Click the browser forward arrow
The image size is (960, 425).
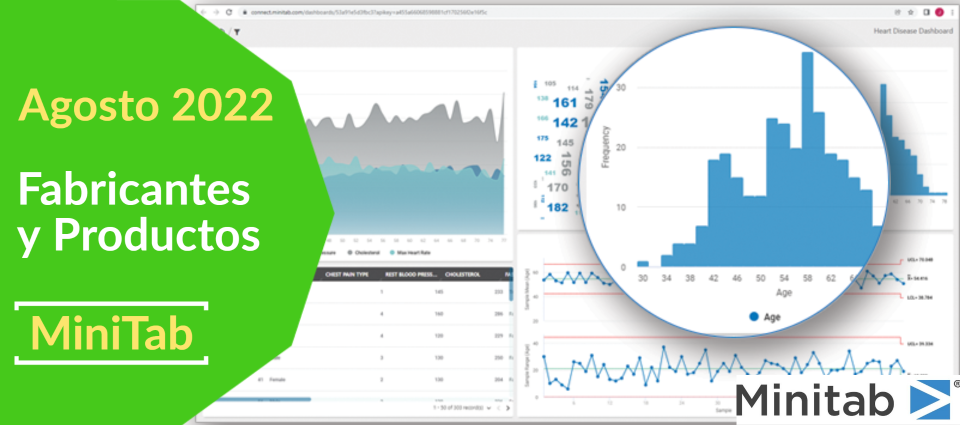click(216, 12)
